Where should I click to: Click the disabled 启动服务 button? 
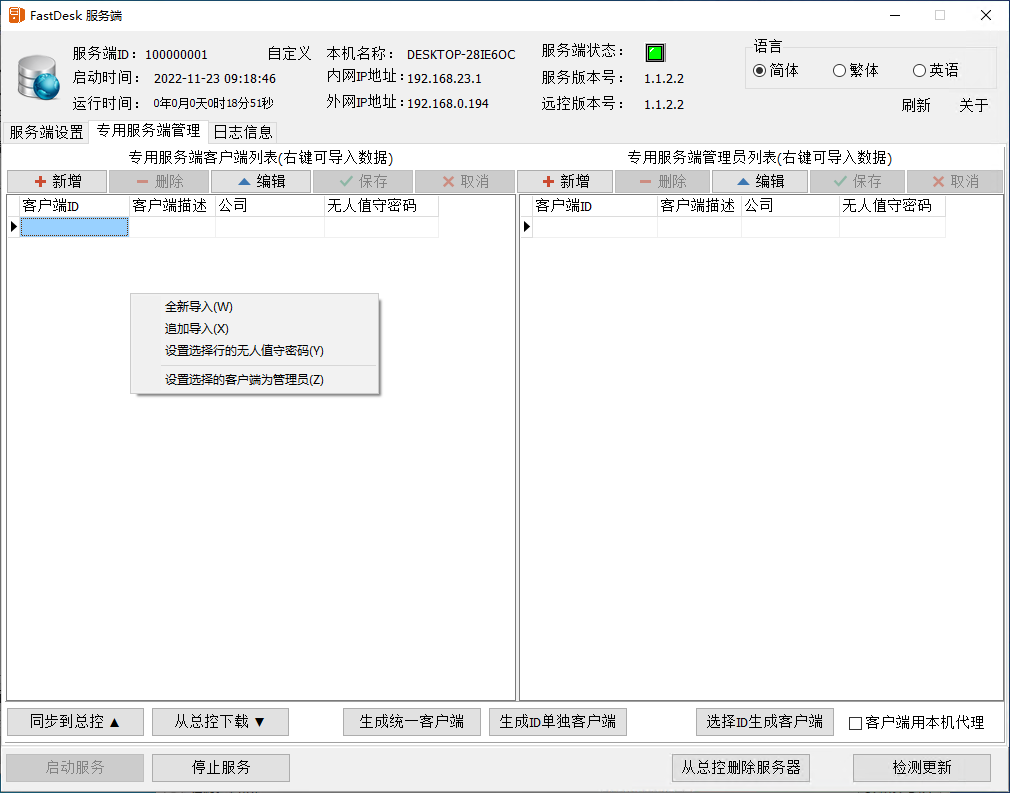coord(75,767)
